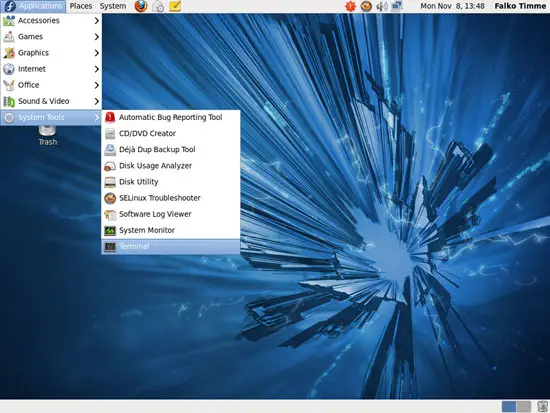
Task: Click the red bug alert tray icon
Action: click(350, 6)
